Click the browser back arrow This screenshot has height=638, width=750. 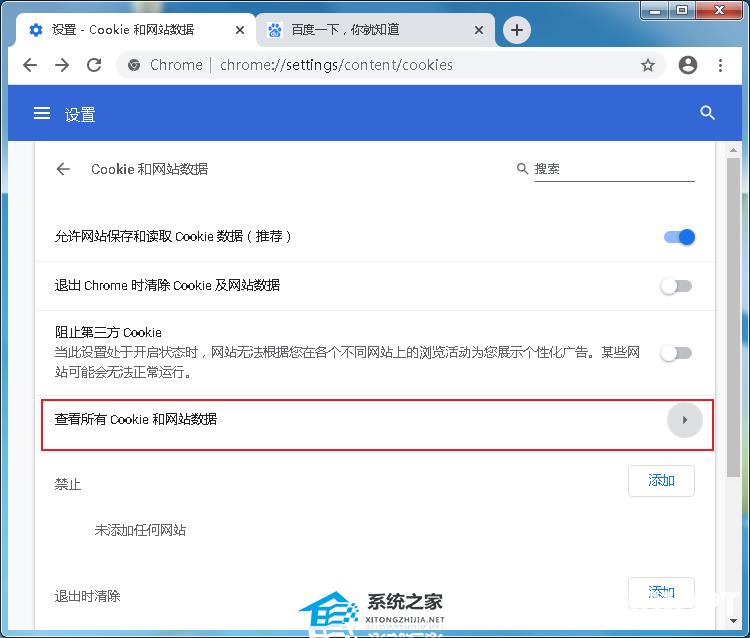tap(30, 65)
